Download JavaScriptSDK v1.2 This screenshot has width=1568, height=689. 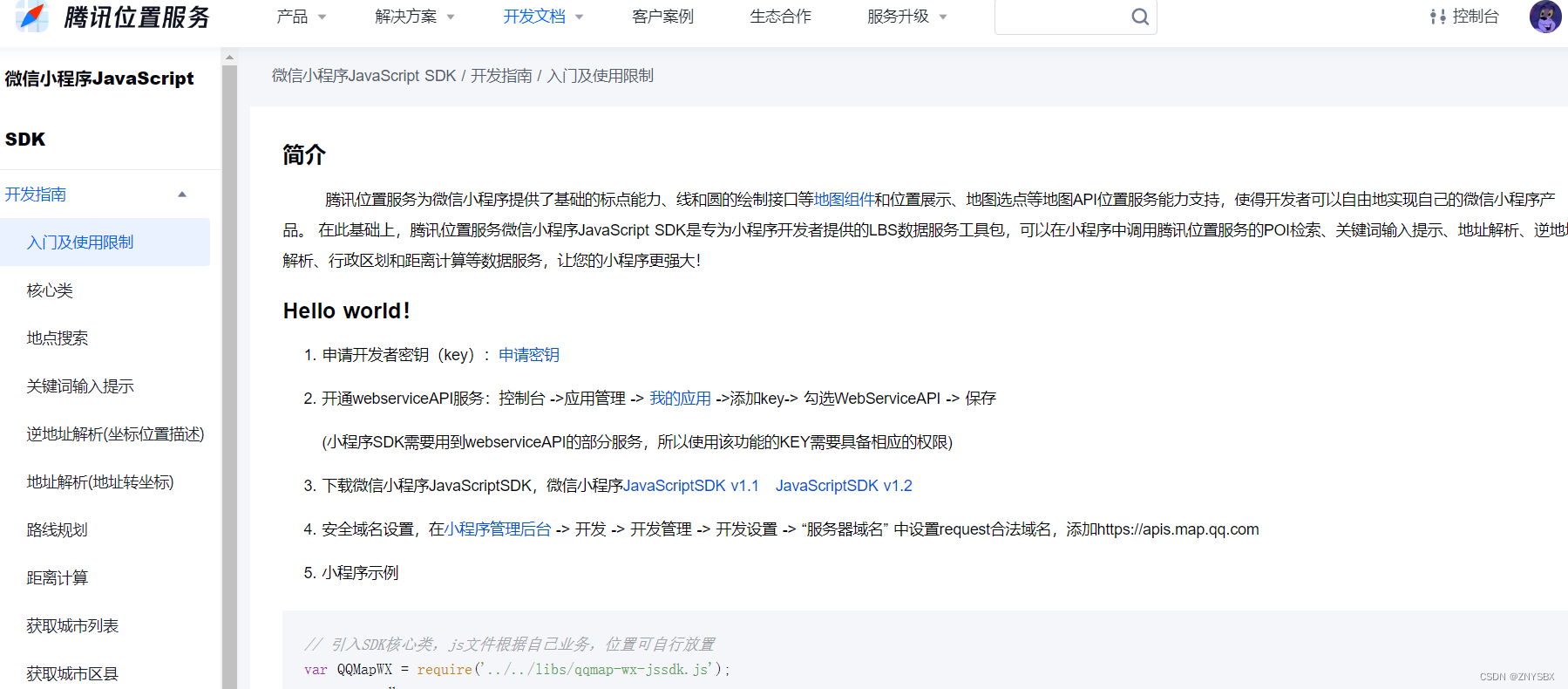pyautogui.click(x=844, y=486)
